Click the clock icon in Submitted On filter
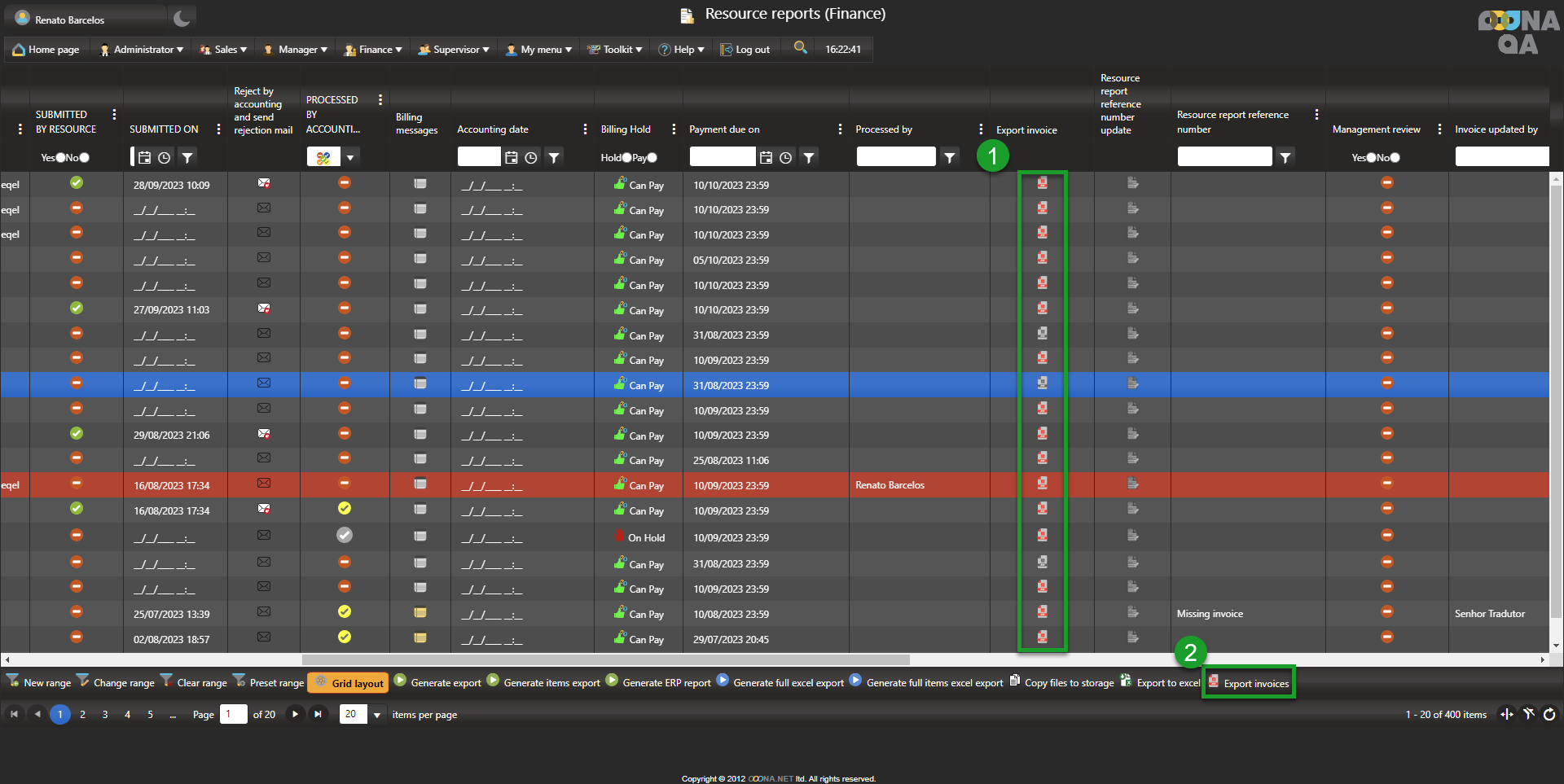This screenshot has height=784, width=1564. (x=165, y=158)
